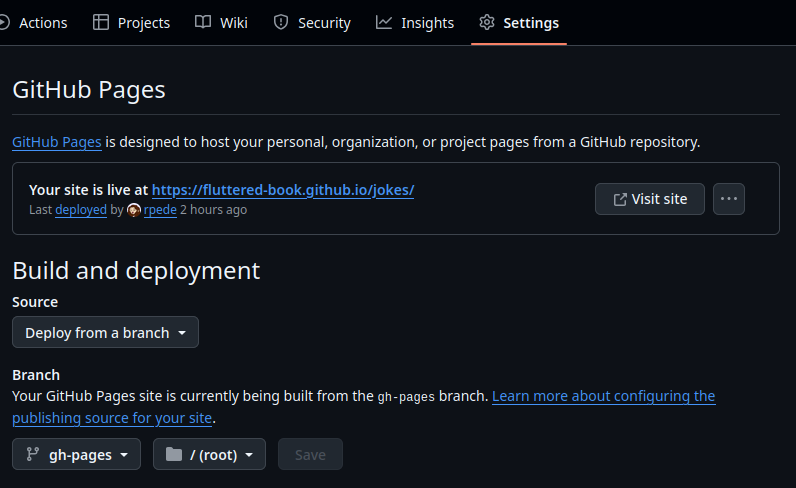This screenshot has width=796, height=488.
Task: Click the Projects table icon
Action: coord(101,22)
